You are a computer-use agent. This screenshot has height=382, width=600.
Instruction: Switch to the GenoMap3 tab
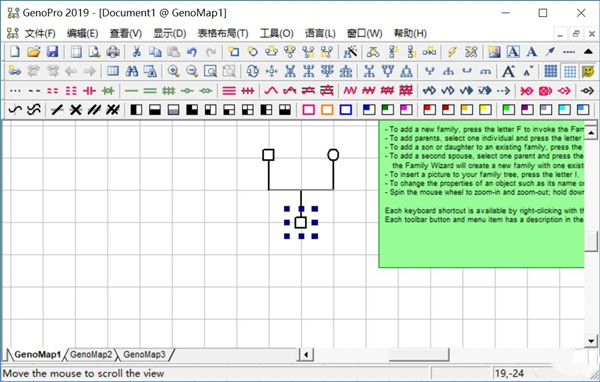144,354
